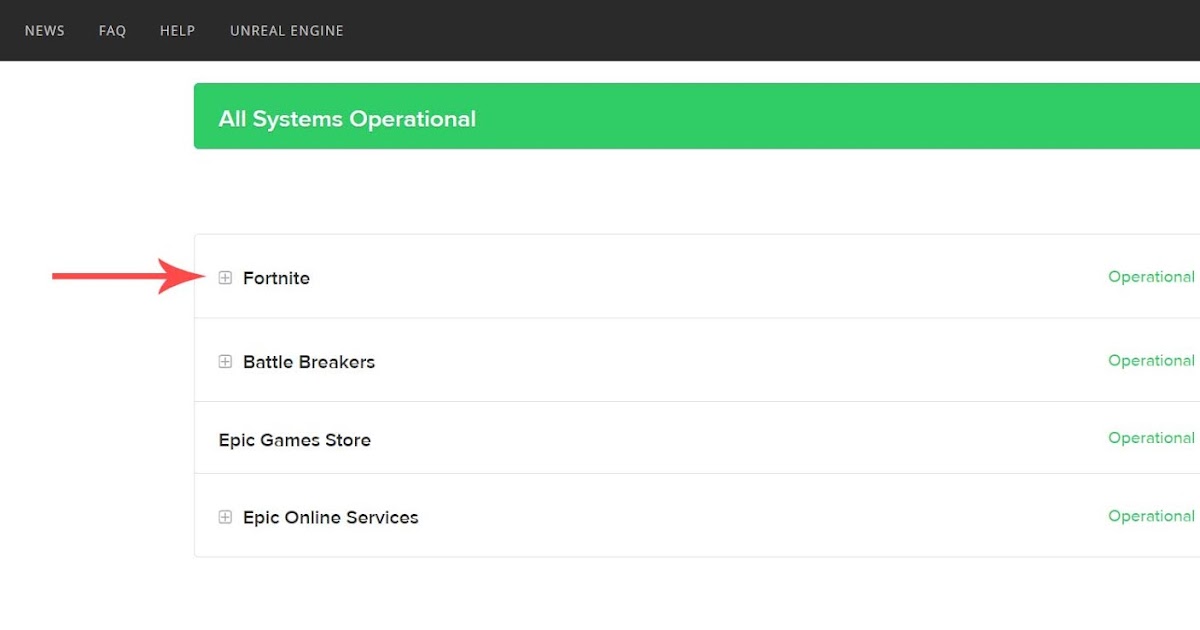The width and height of the screenshot is (1200, 630).
Task: Open the FAQ menu item
Action: [112, 31]
